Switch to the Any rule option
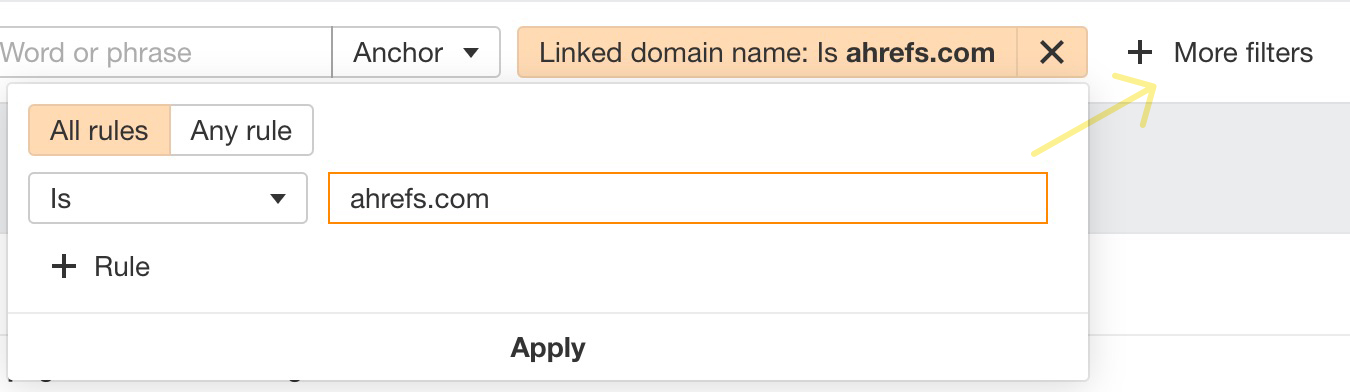 [242, 130]
